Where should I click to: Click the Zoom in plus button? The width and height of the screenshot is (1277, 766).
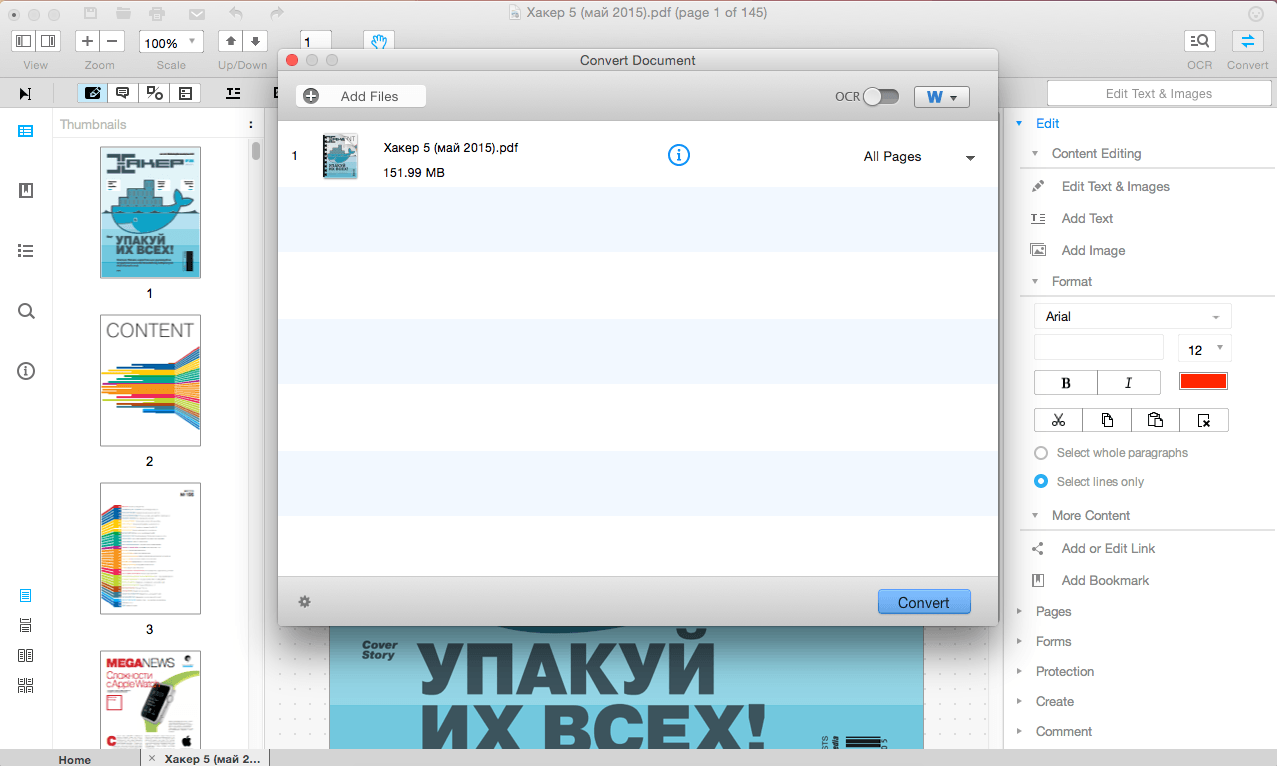[x=88, y=42]
